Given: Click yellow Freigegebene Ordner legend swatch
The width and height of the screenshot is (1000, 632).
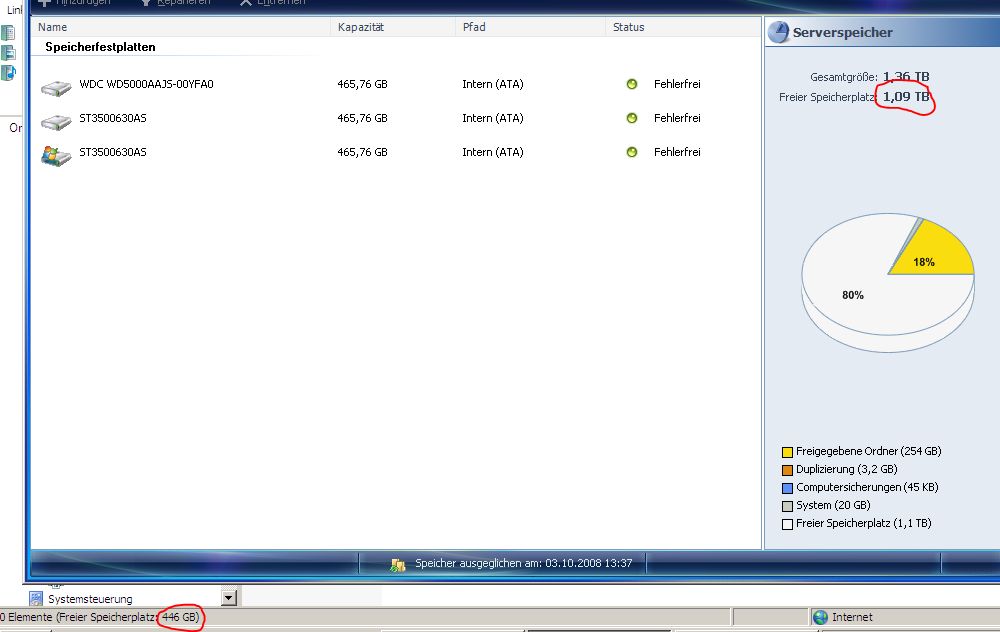Looking at the screenshot, I should (788, 452).
